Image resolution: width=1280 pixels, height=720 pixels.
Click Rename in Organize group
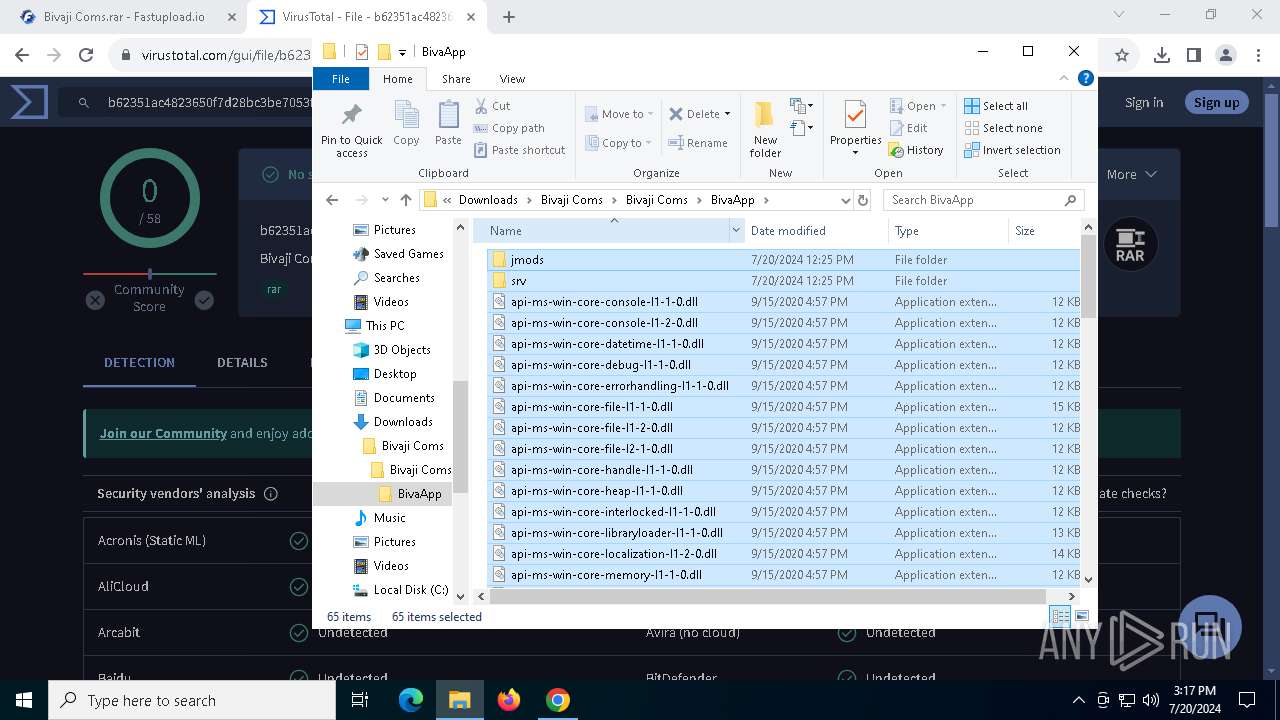pos(698,143)
